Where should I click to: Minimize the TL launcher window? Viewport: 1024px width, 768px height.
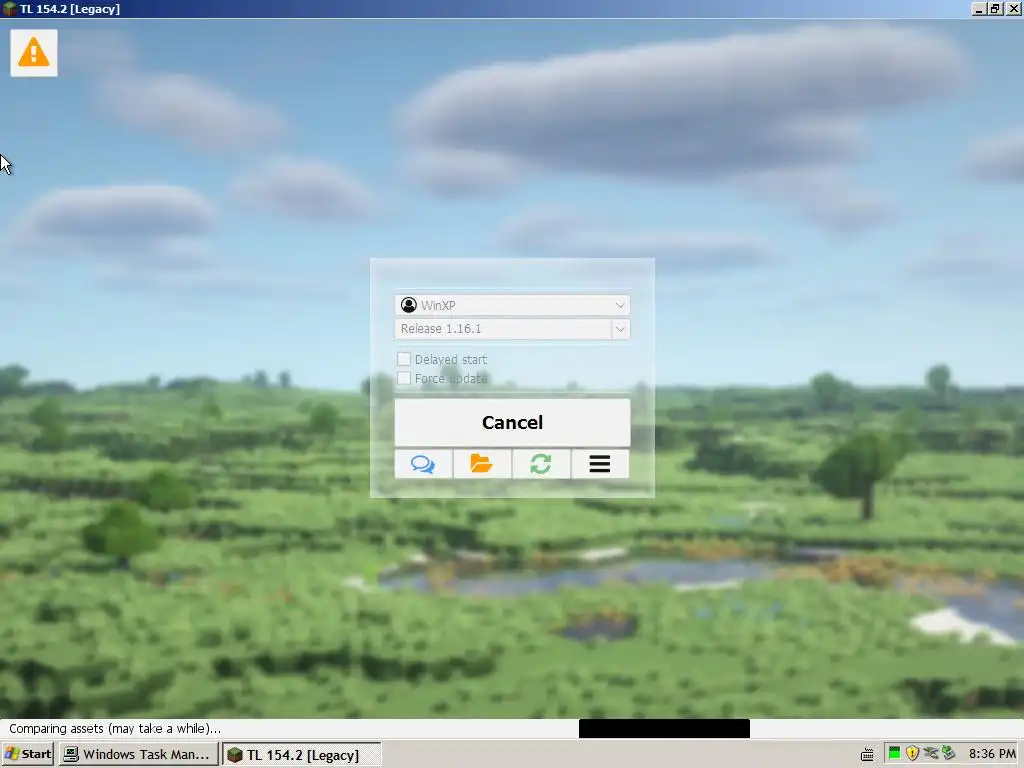coord(979,8)
